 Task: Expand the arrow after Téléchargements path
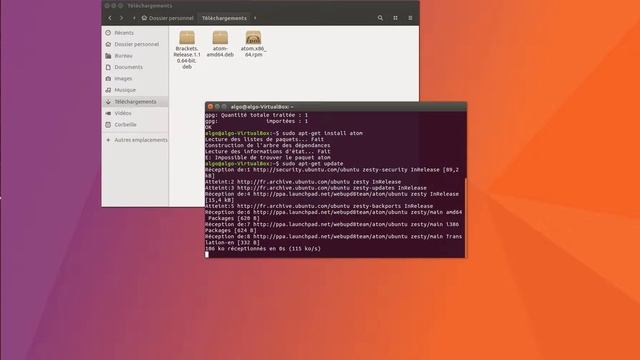[x=255, y=18]
